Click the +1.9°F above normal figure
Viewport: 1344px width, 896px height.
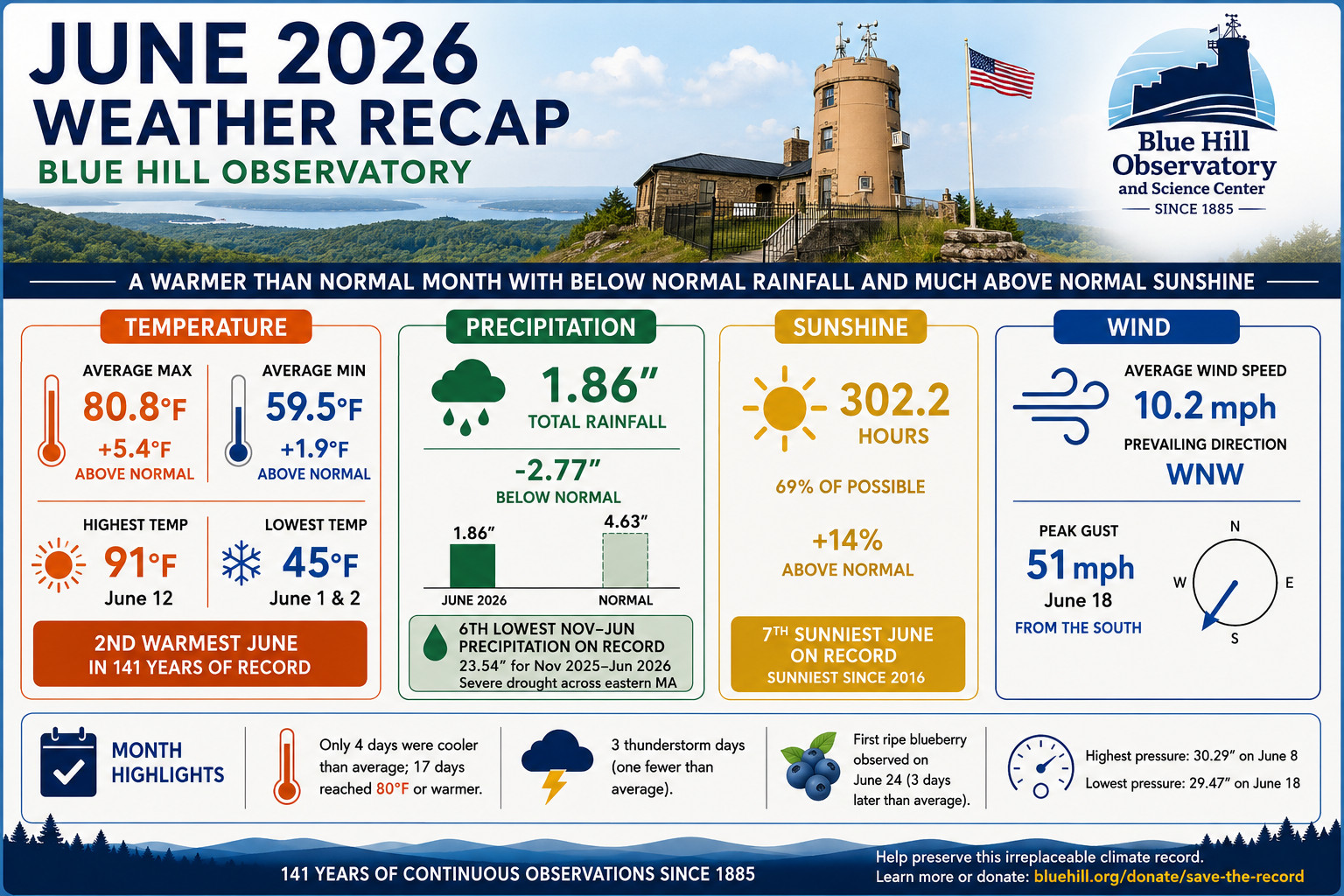[x=314, y=450]
